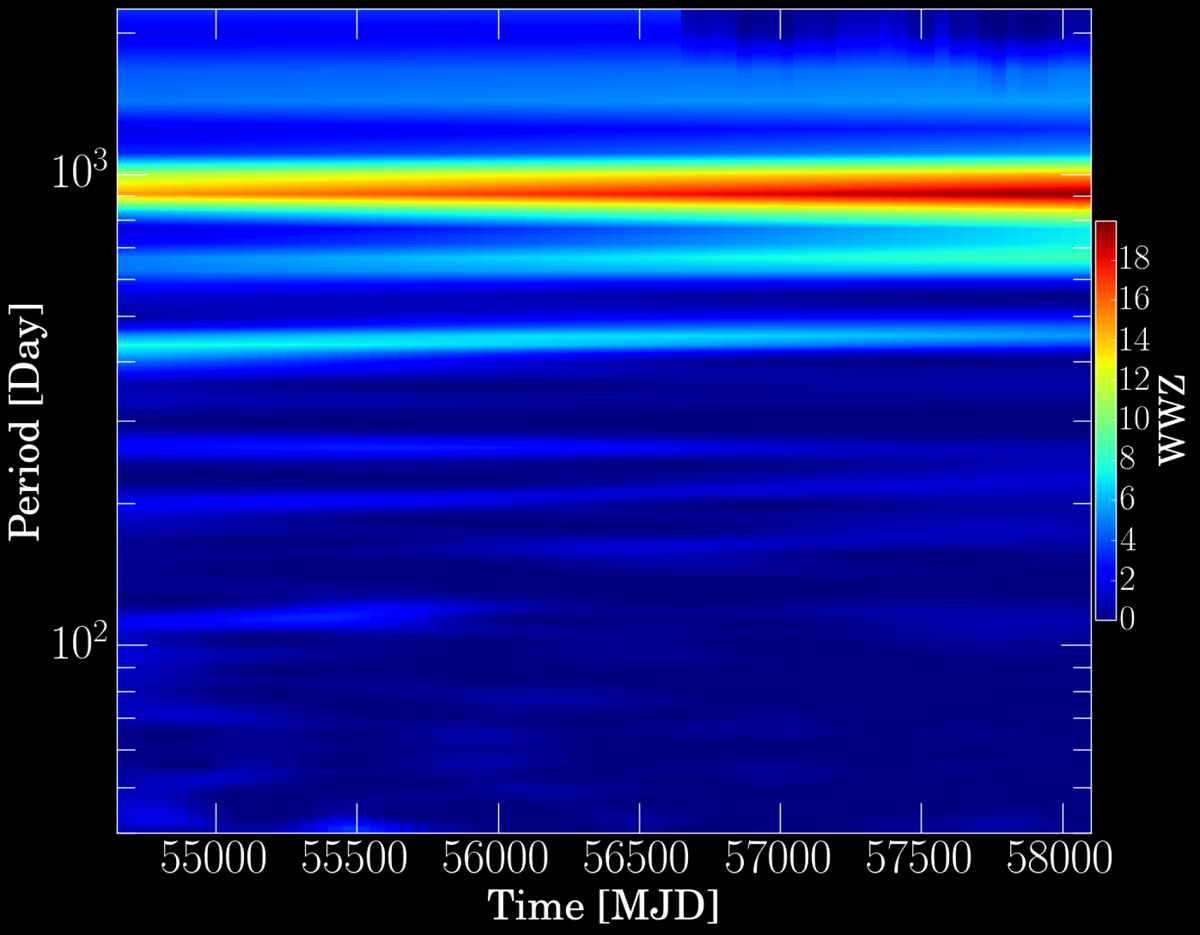This screenshot has height=935, width=1200.
Task: Click the WWZ colorbar title
Action: [x=1171, y=420]
